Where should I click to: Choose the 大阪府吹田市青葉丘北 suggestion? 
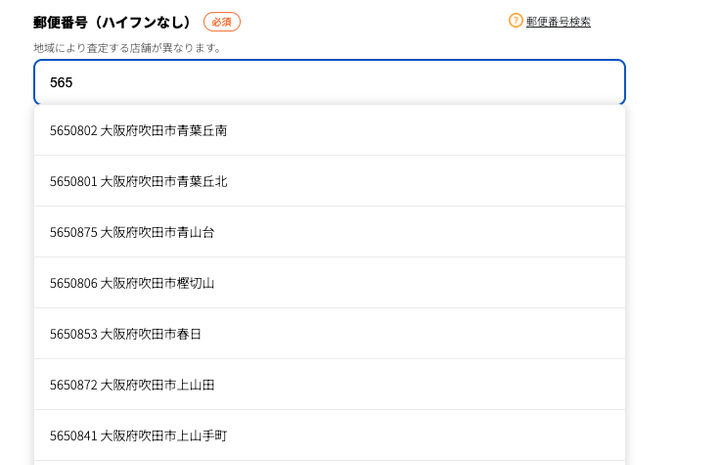(x=164, y=181)
